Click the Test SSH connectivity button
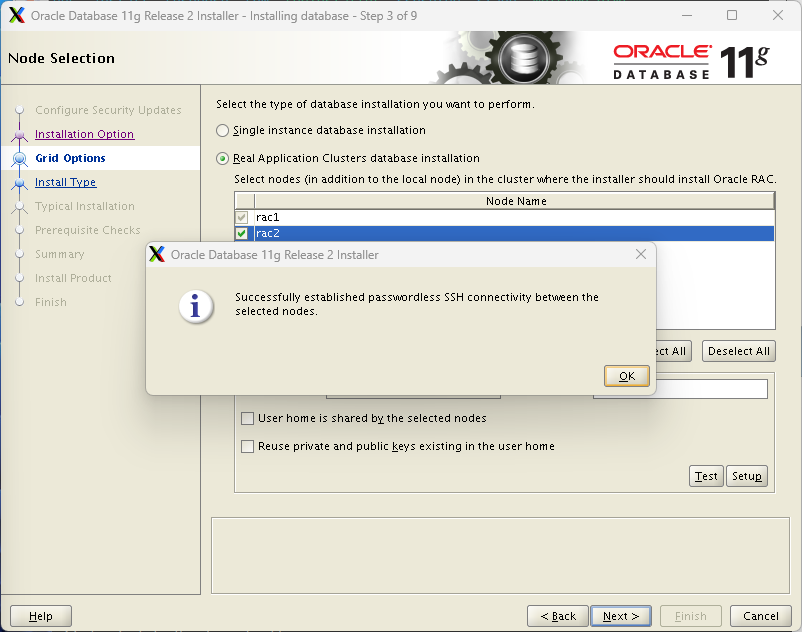802x632 pixels. click(x=706, y=476)
